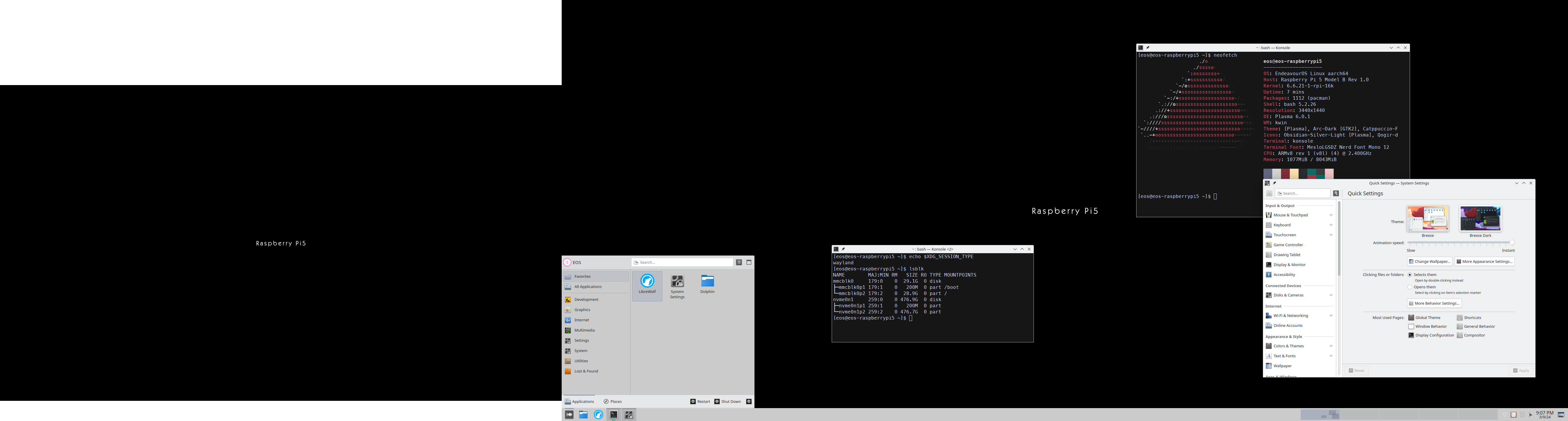Click the EOS user avatar in the launcher

[567, 262]
